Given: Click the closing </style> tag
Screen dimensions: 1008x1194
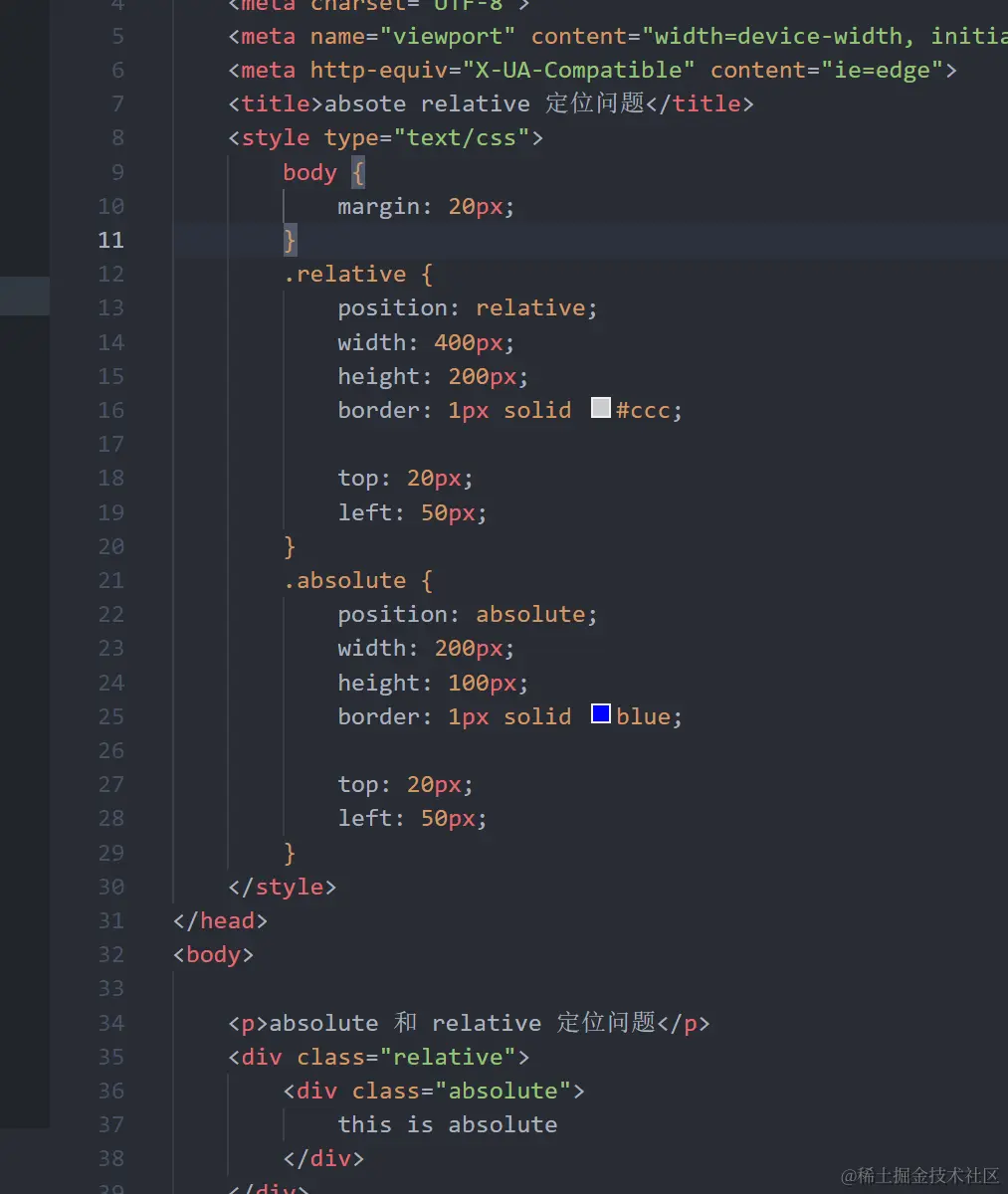Looking at the screenshot, I should [283, 887].
